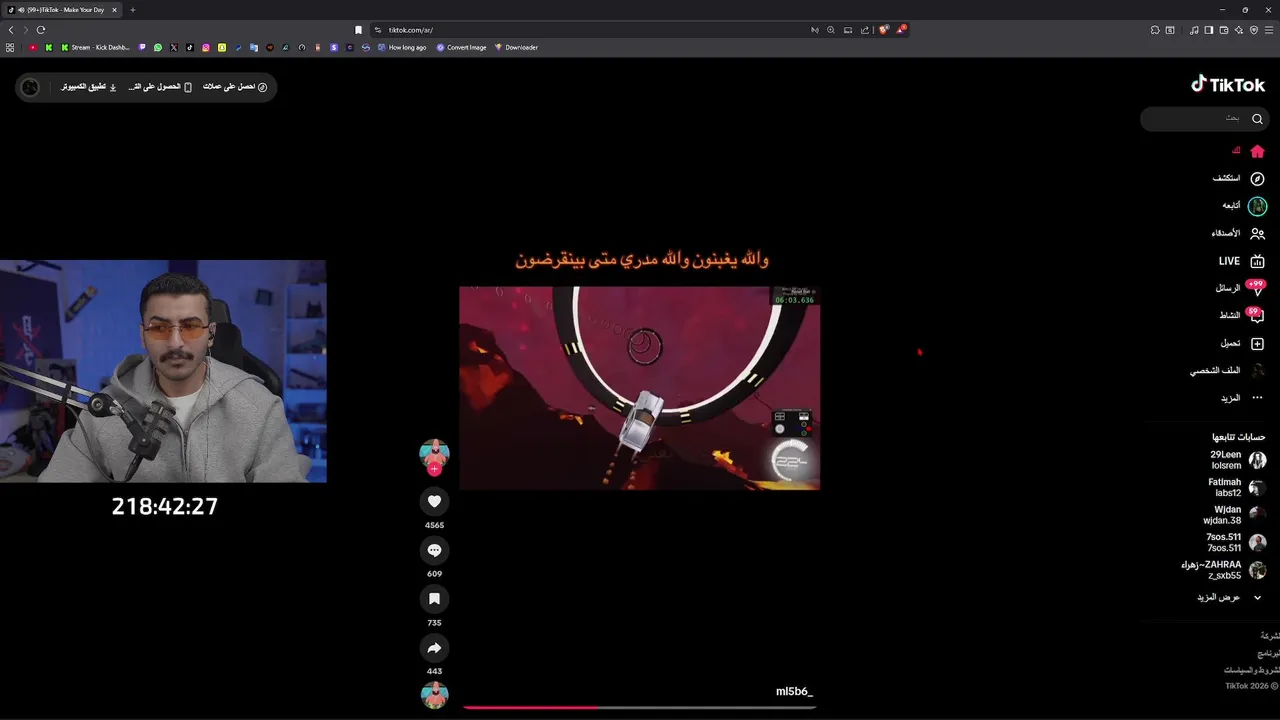Image resolution: width=1280 pixels, height=720 pixels.
Task: Open followed account 29Leen lolsrem
Action: [1237, 460]
